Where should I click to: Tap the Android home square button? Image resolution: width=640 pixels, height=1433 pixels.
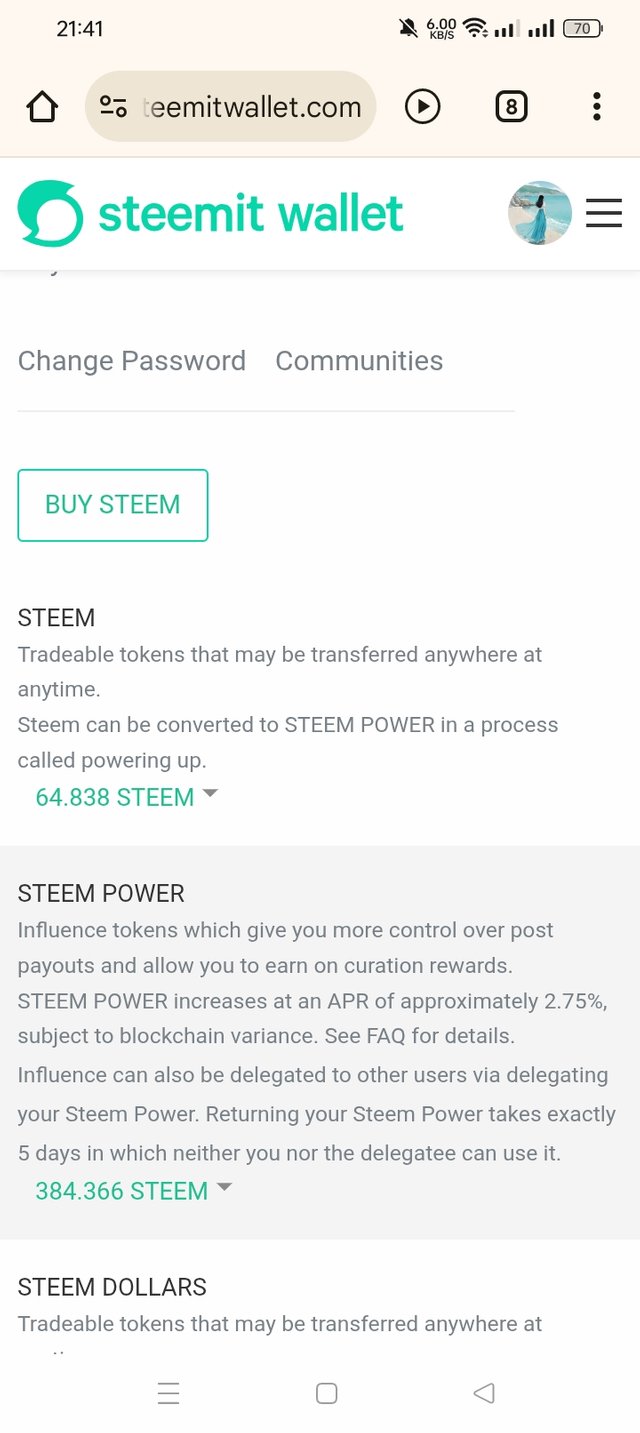click(326, 1393)
